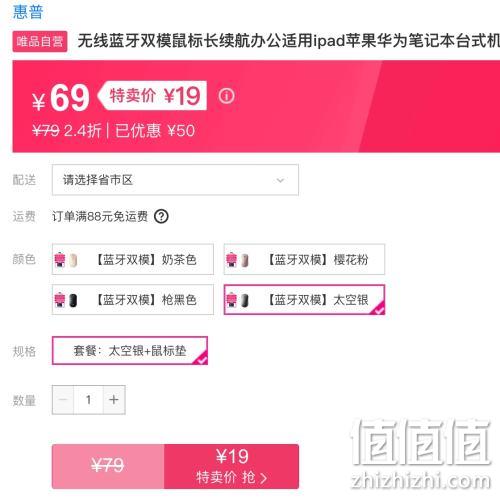The image size is (500, 498).
Task: Click the price info icon beside 特卖价
Action: (x=226, y=96)
